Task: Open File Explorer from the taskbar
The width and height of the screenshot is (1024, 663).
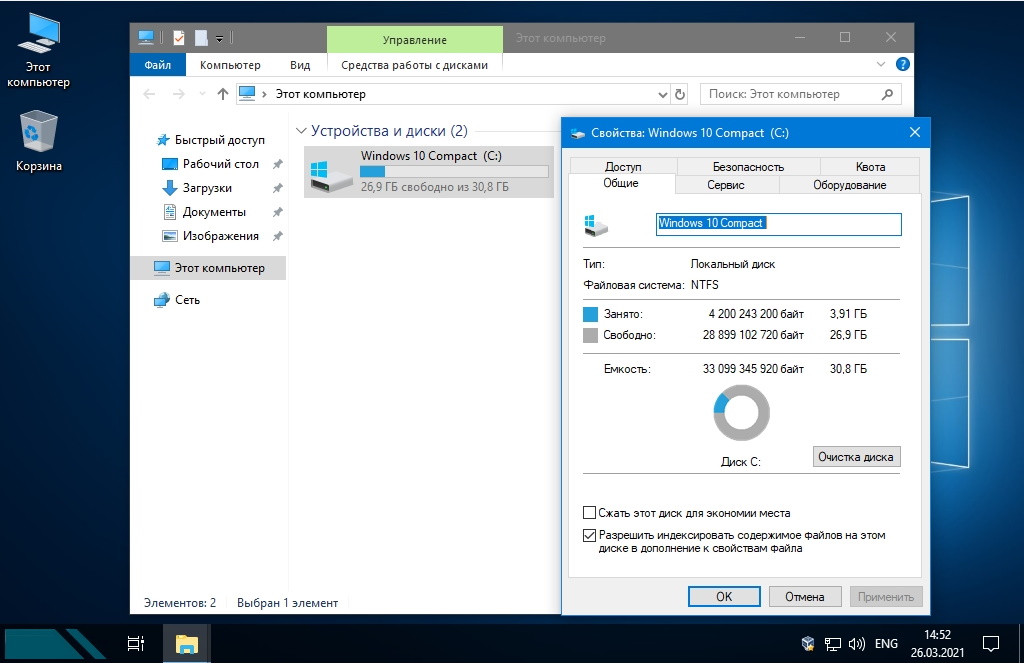Action: point(187,643)
